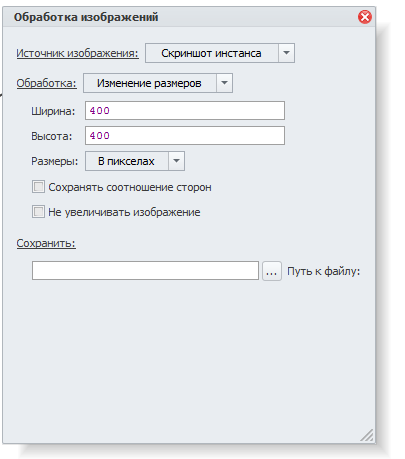
Task: Focus the Ширина input field
Action: 185,111
